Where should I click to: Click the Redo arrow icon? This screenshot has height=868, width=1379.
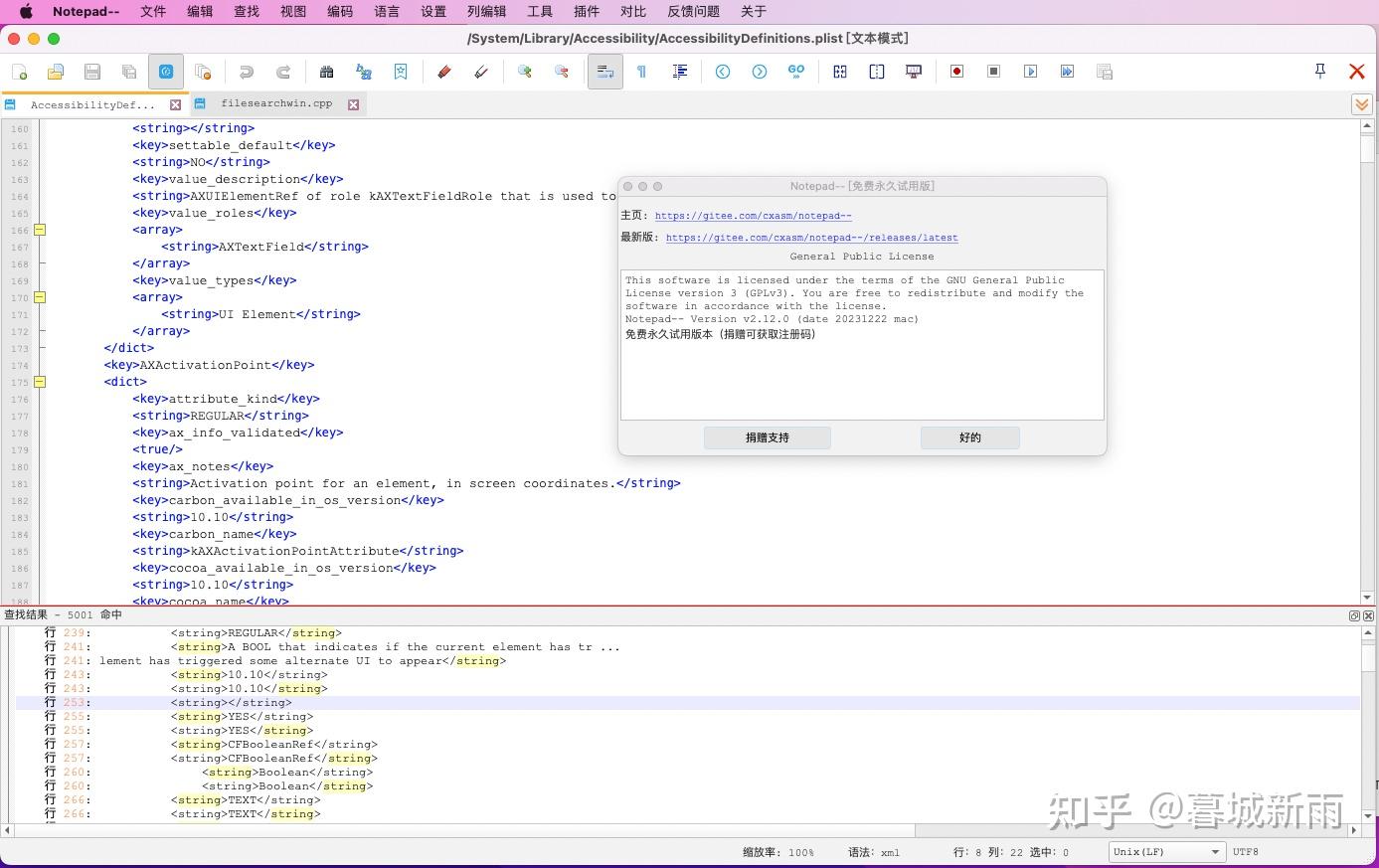click(x=283, y=72)
